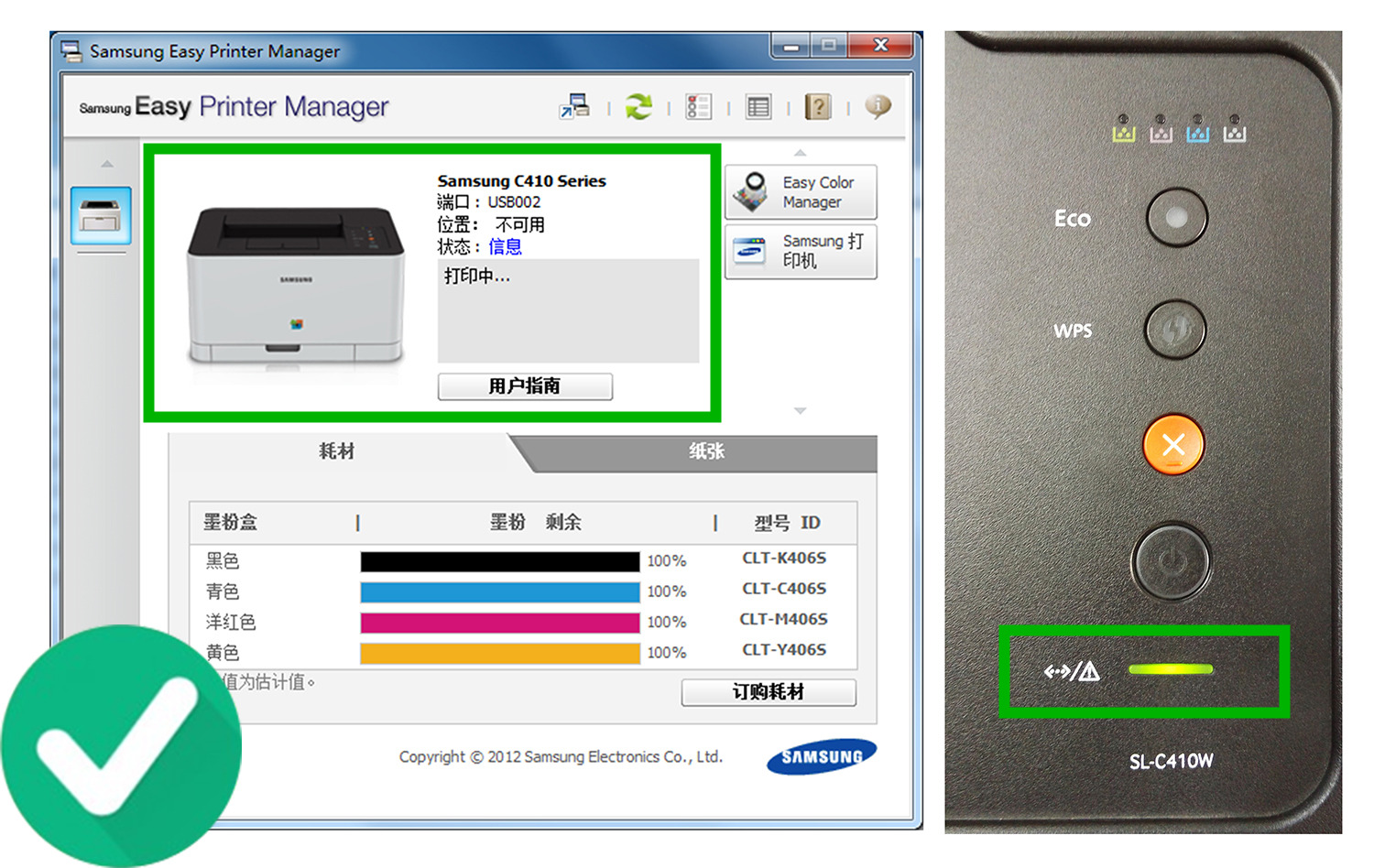The height and width of the screenshot is (868, 1374).
Task: Click the 墨粉盒 column header
Action: coord(230,522)
